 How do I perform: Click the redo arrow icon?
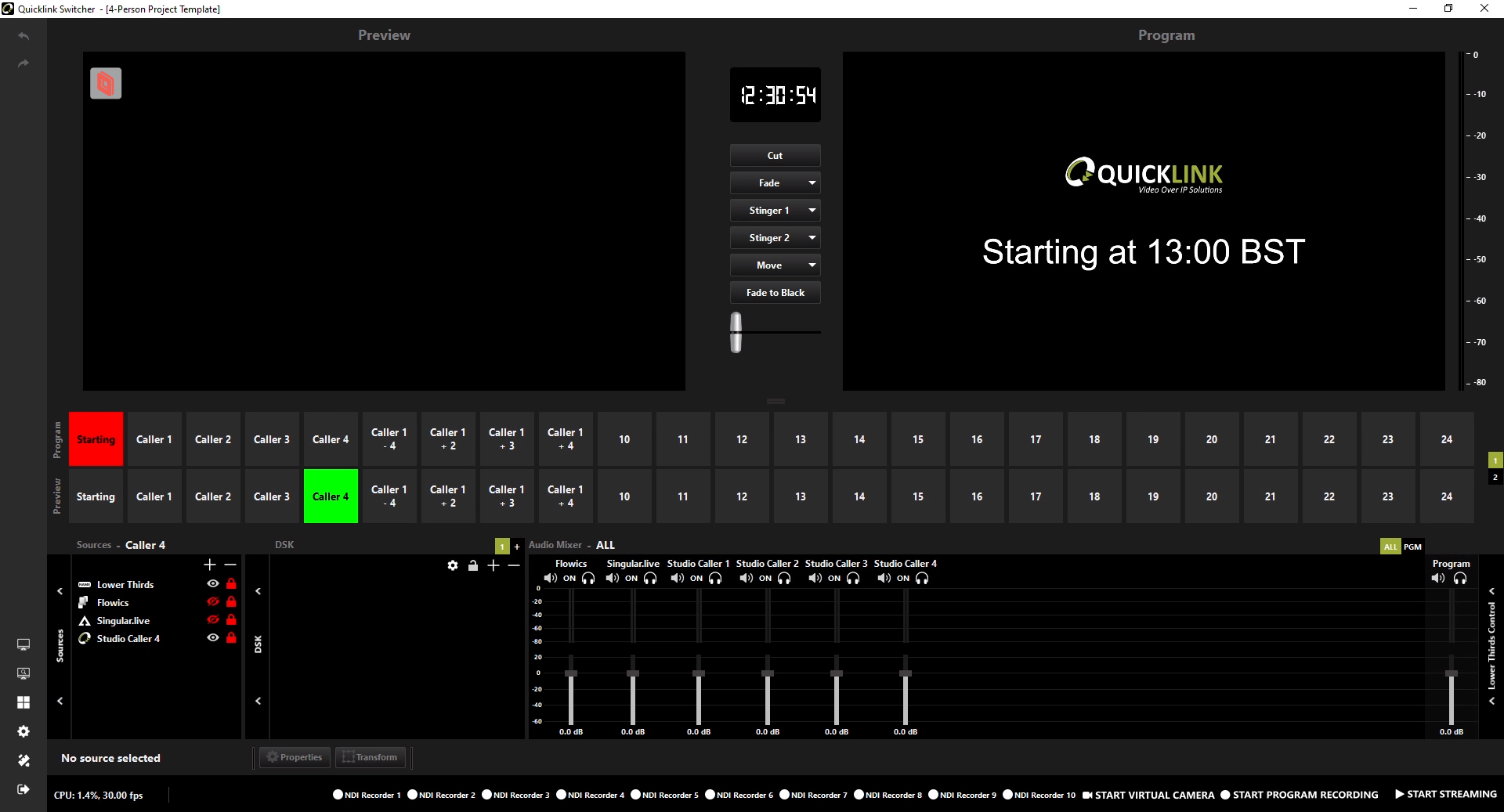[23, 63]
